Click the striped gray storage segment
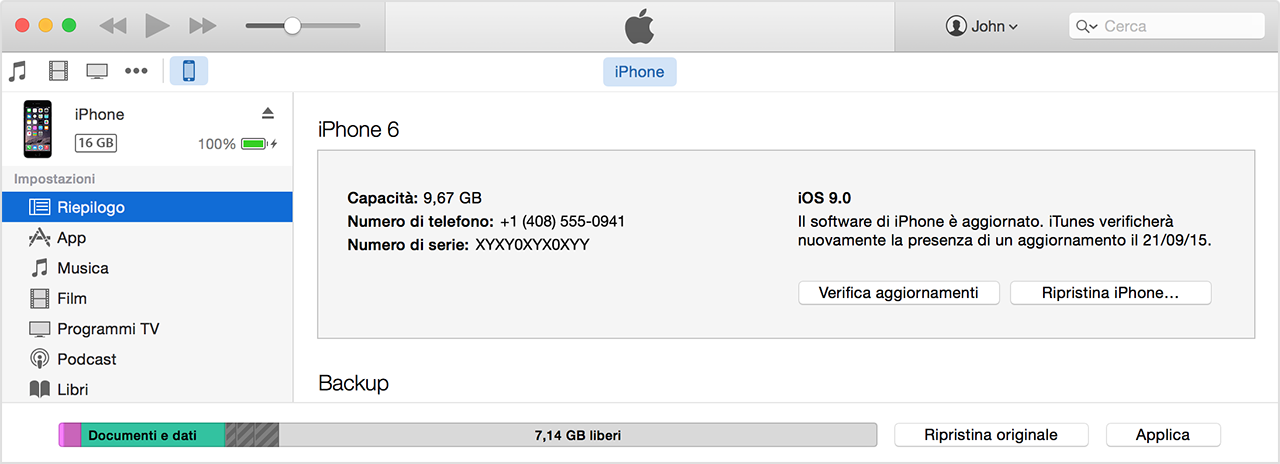The height and width of the screenshot is (464, 1280). click(252, 435)
